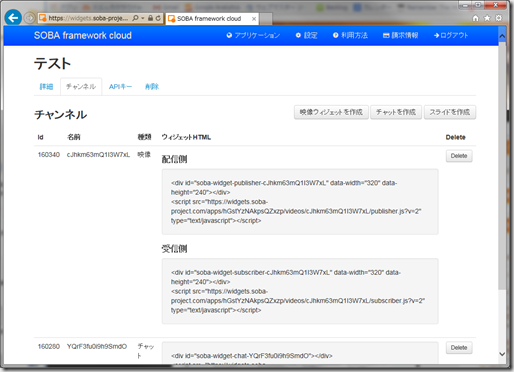The image size is (514, 372).
Task: Delete channel 160280
Action: pos(459,348)
